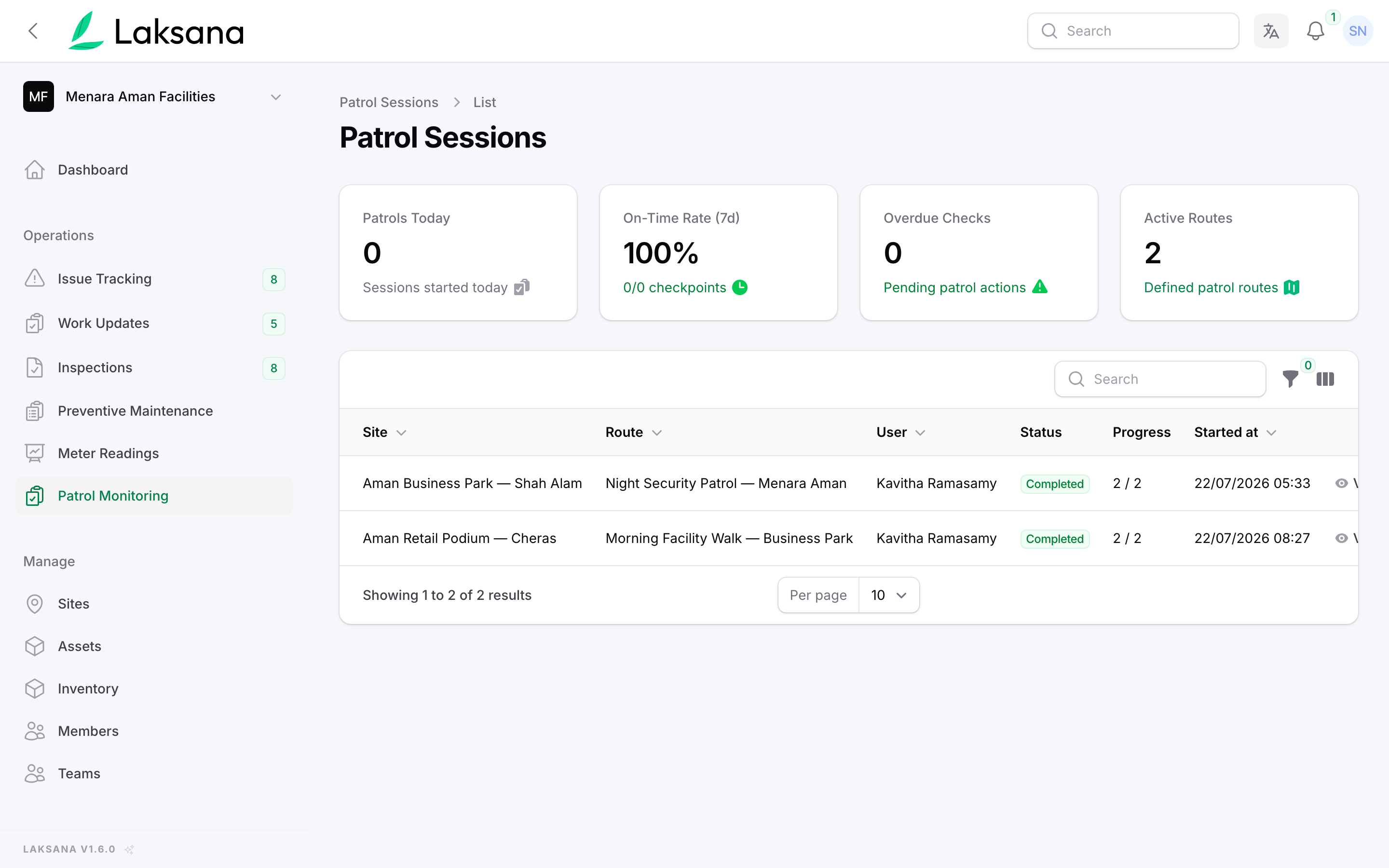Click the Morning Facility Walk — Business Park cell
This screenshot has height=868, width=1389.
point(729,539)
